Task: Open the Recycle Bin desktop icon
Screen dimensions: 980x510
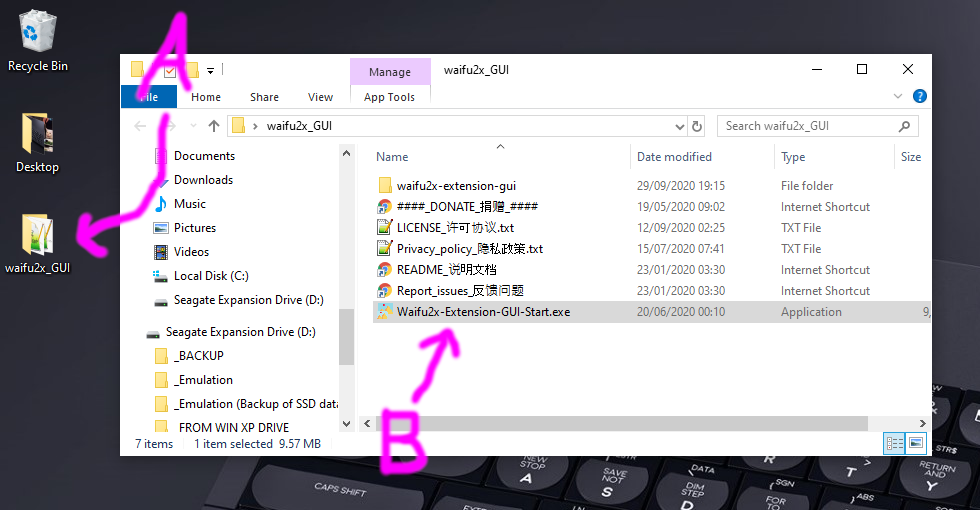Action: pos(38,41)
